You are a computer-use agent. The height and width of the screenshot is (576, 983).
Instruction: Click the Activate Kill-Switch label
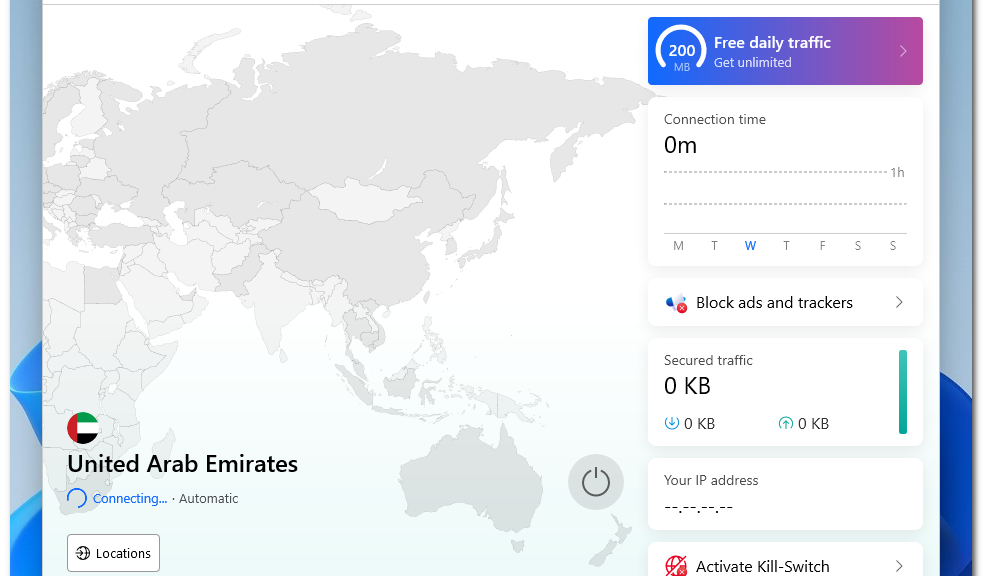tap(762, 566)
